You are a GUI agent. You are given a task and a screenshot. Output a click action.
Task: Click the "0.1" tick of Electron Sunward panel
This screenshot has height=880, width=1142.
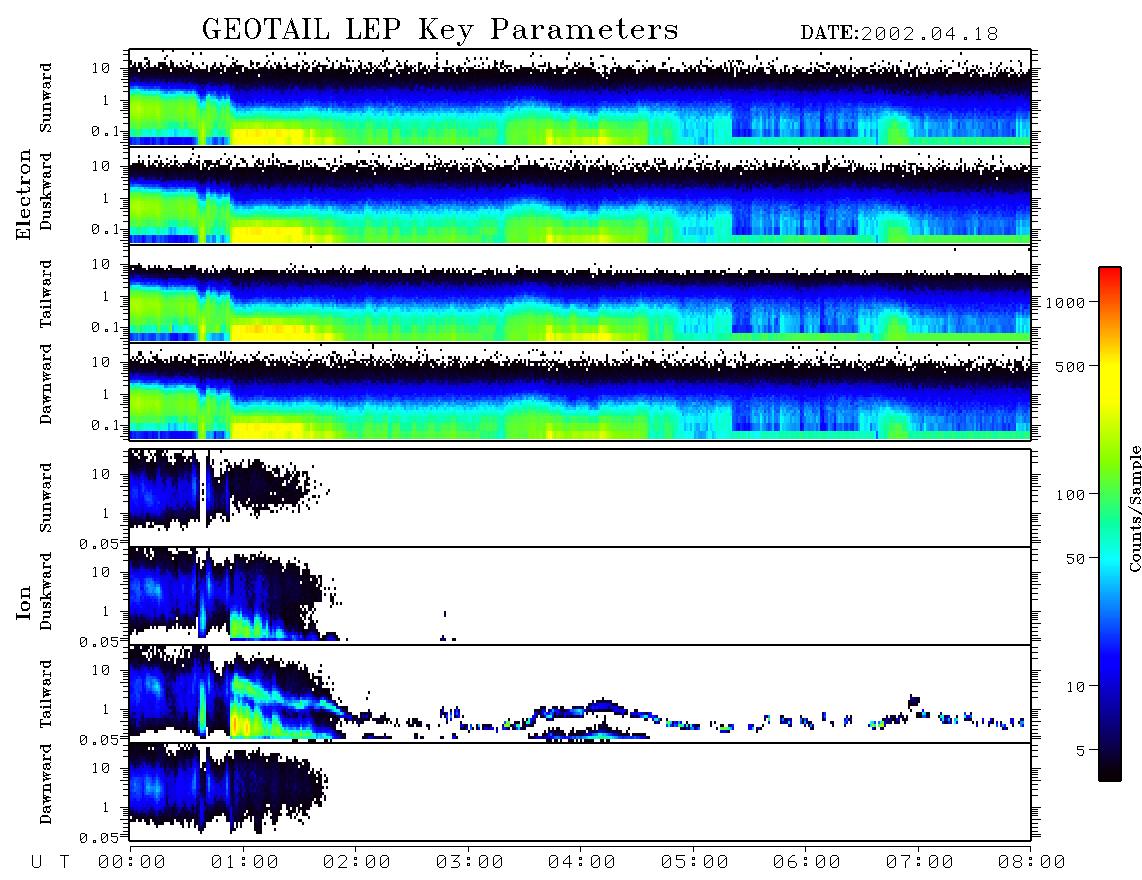[x=104, y=132]
